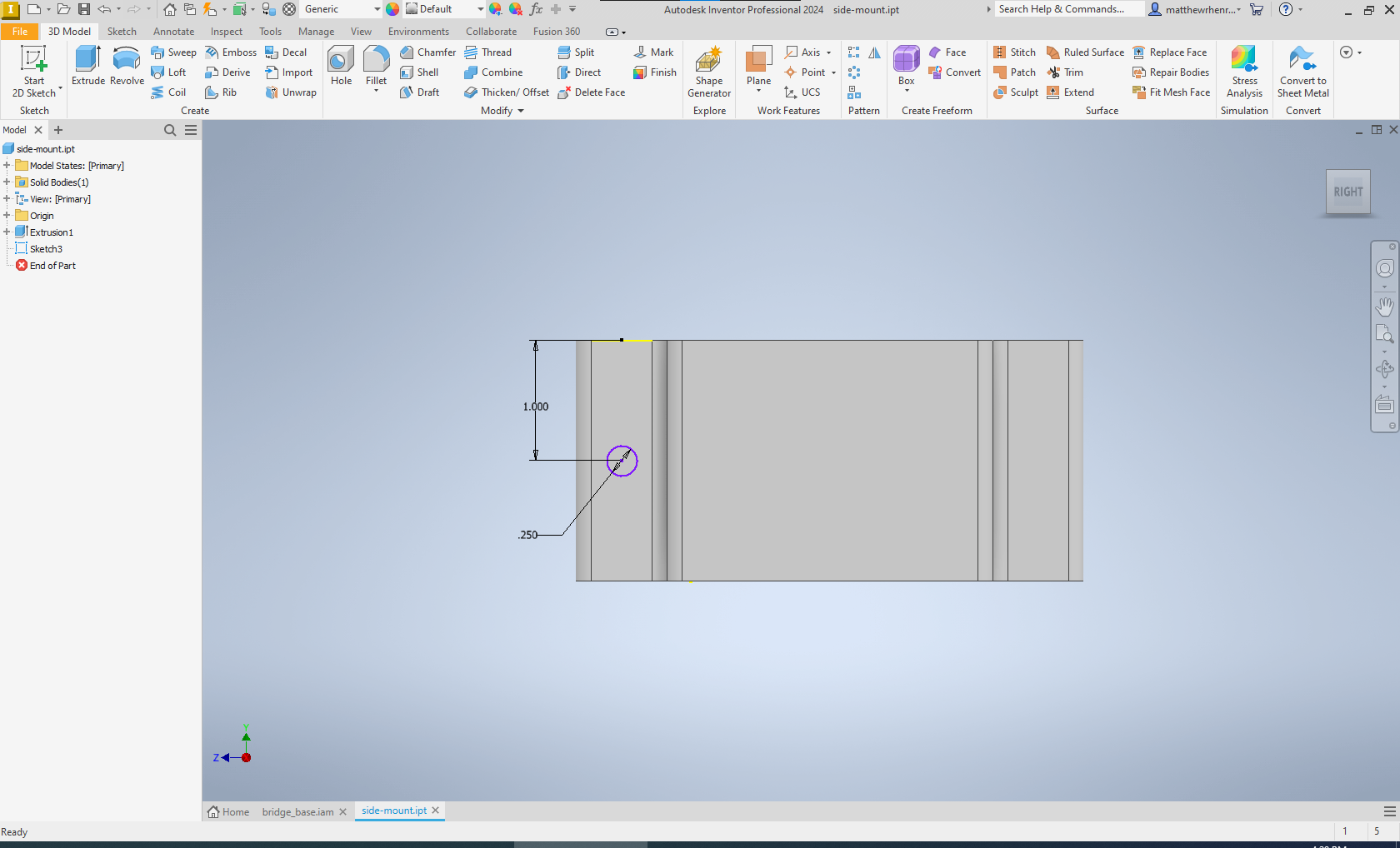Choose the Loft tool

(x=168, y=72)
